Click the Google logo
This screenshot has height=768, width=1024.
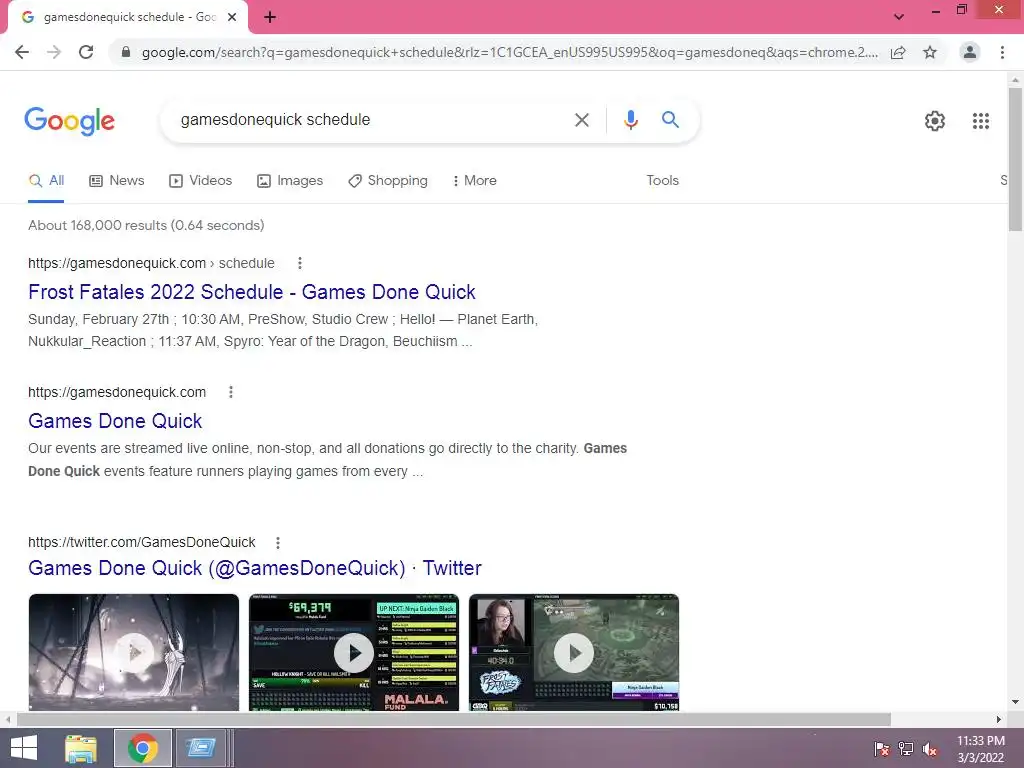(x=70, y=121)
